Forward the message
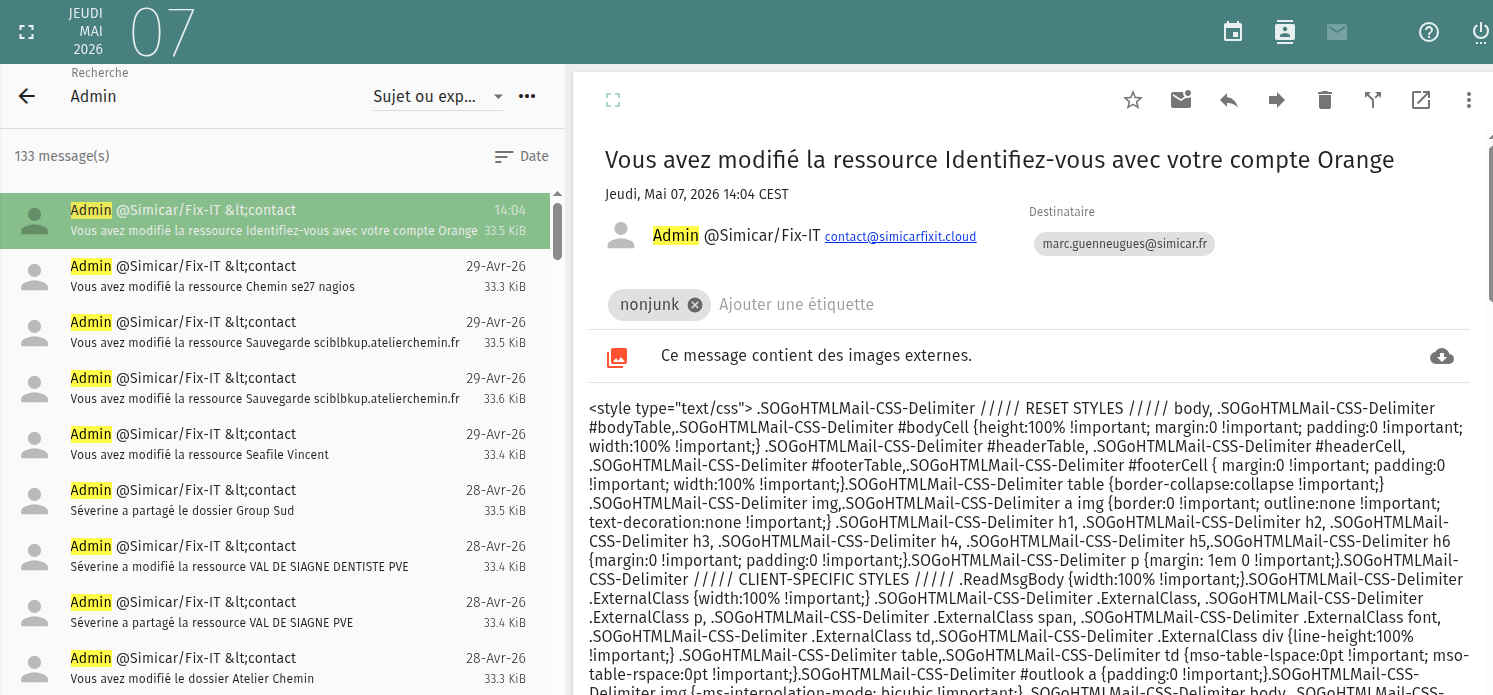This screenshot has width=1493, height=695. tap(1277, 100)
